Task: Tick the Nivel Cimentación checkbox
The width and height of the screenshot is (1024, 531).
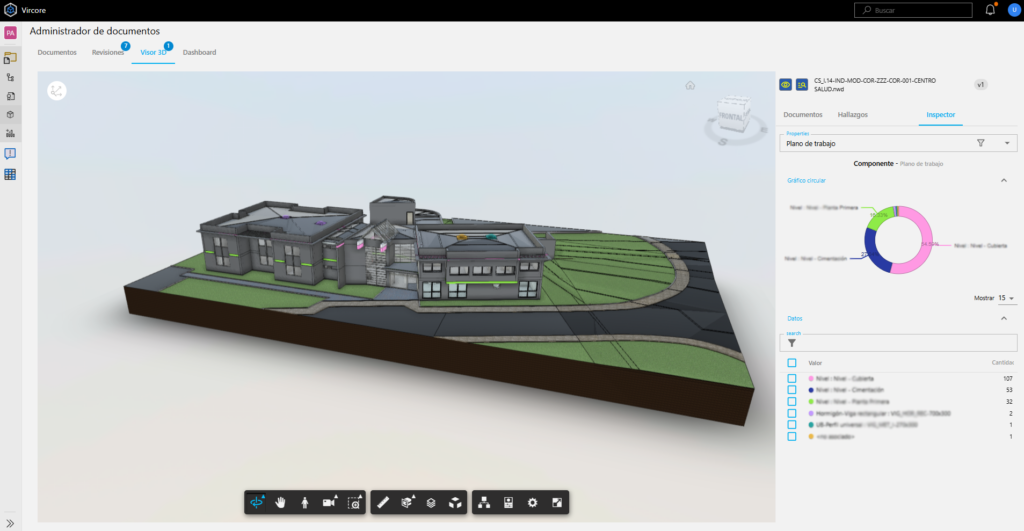Action: (x=792, y=390)
